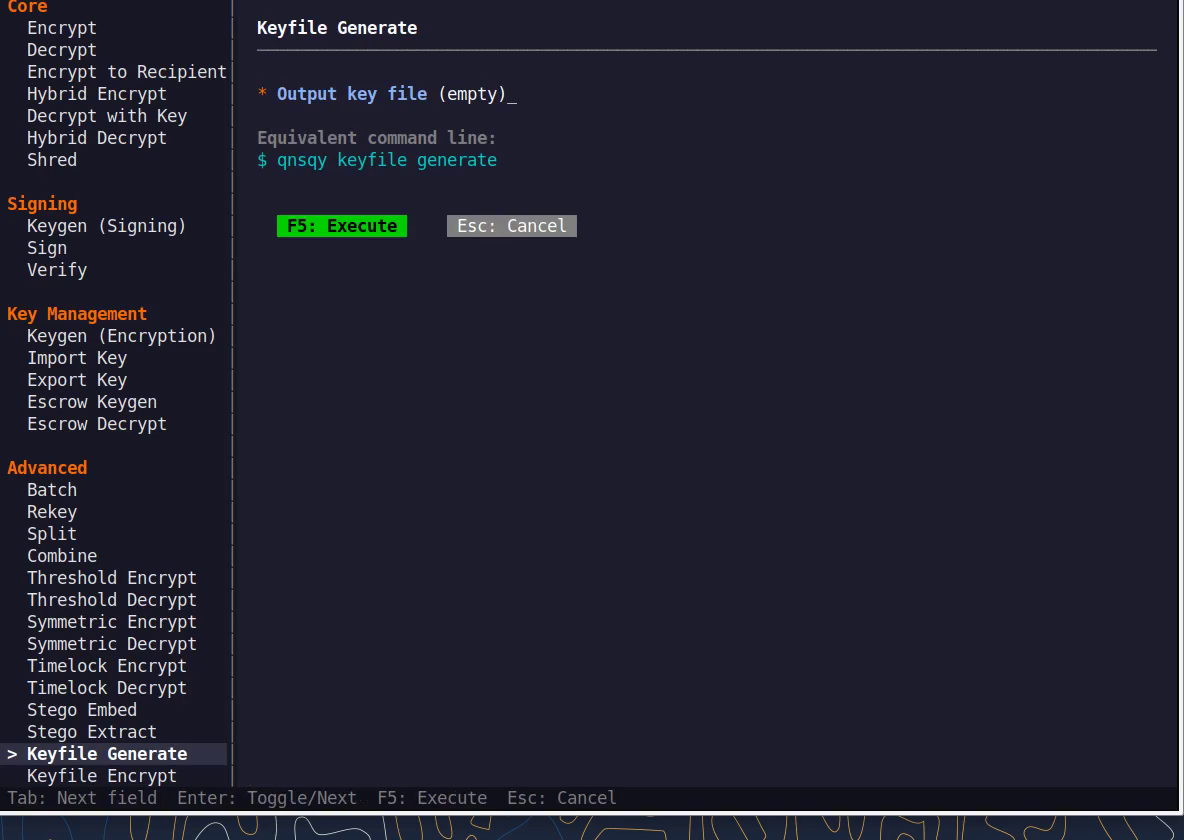Viewport: 1184px width, 840px height.
Task: Open the Shred command
Action: [x=52, y=159]
